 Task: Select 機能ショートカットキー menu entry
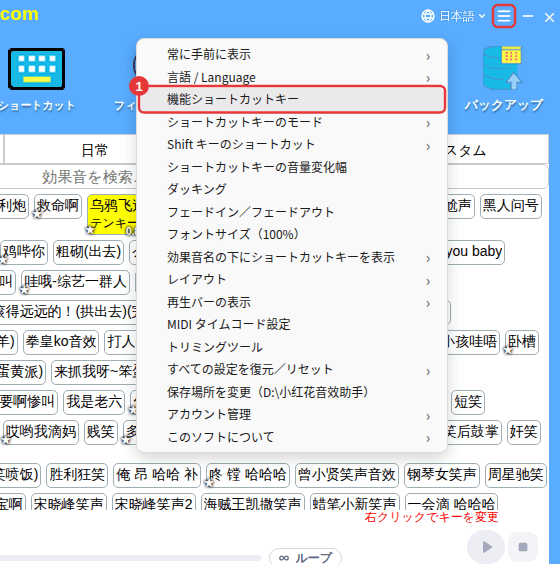click(x=292, y=99)
